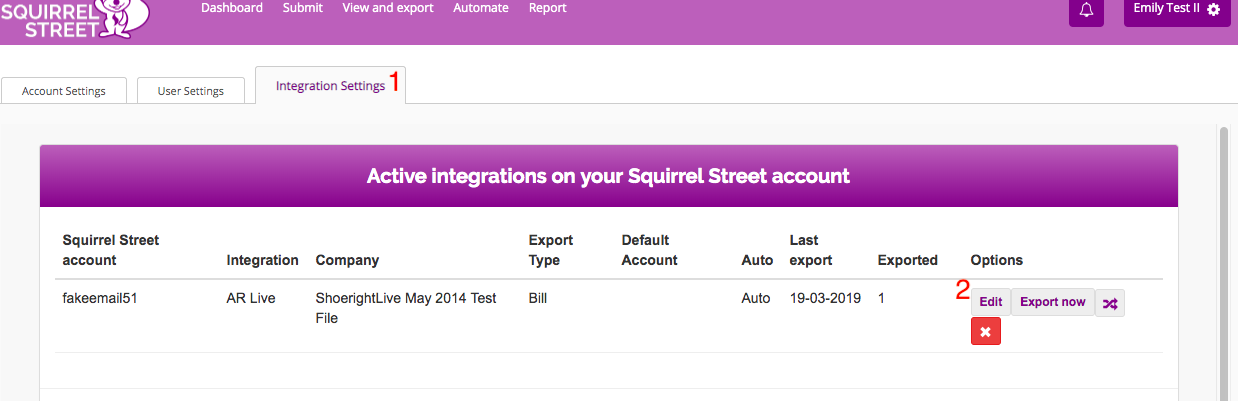Click the Options column header
This screenshot has height=401, width=1238.
[996, 260]
